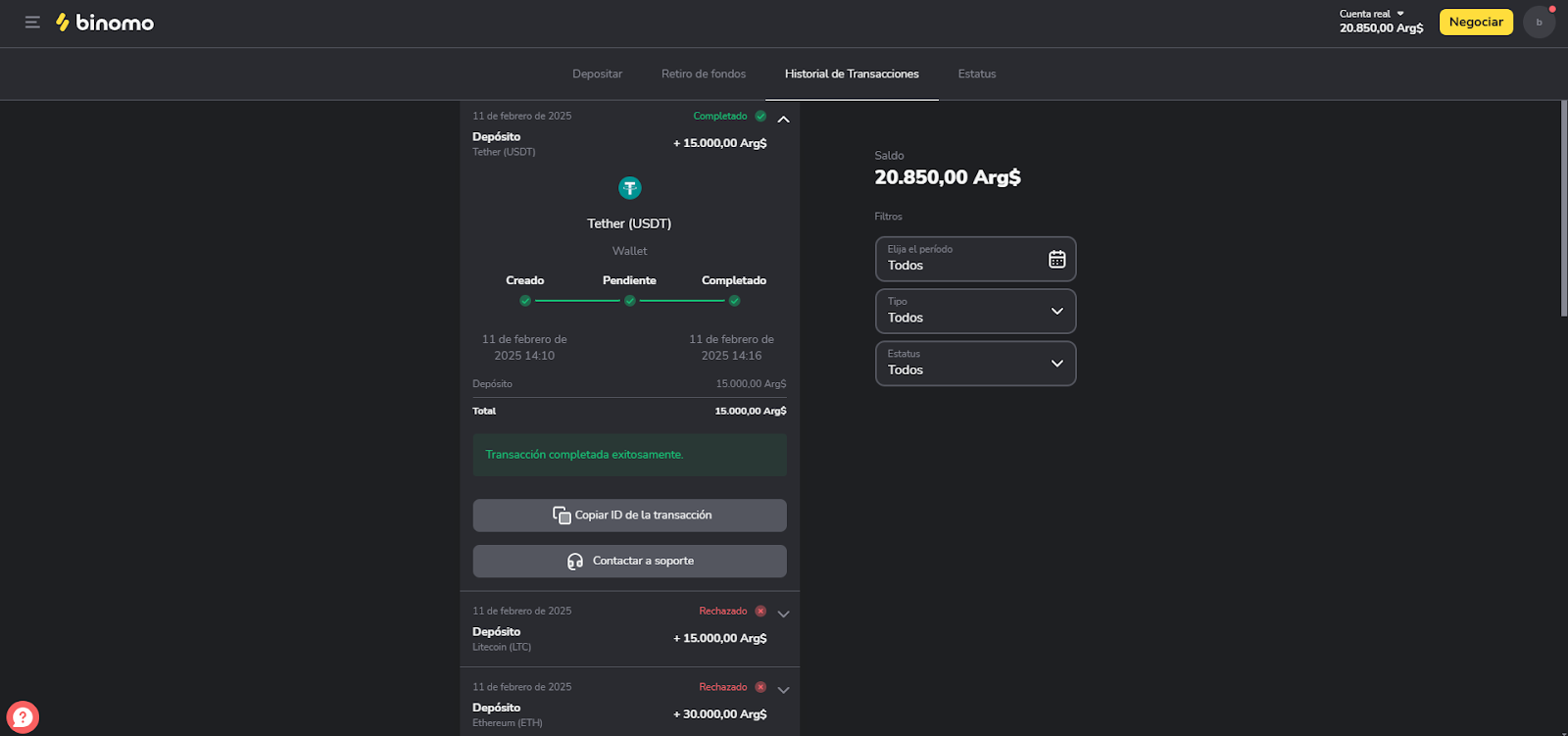
Task: Click the calendar icon in period filter
Action: click(x=1056, y=260)
